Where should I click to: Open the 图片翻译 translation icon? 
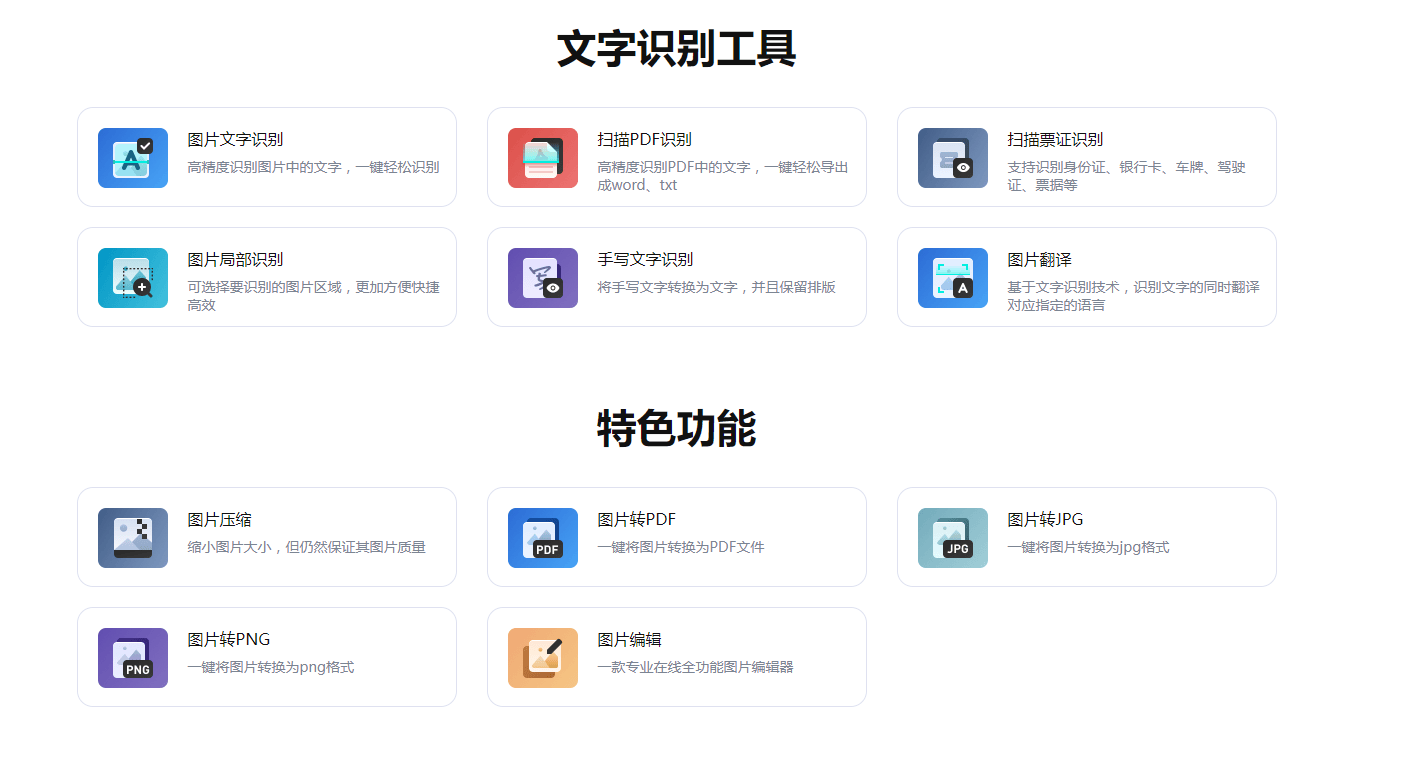[952, 277]
